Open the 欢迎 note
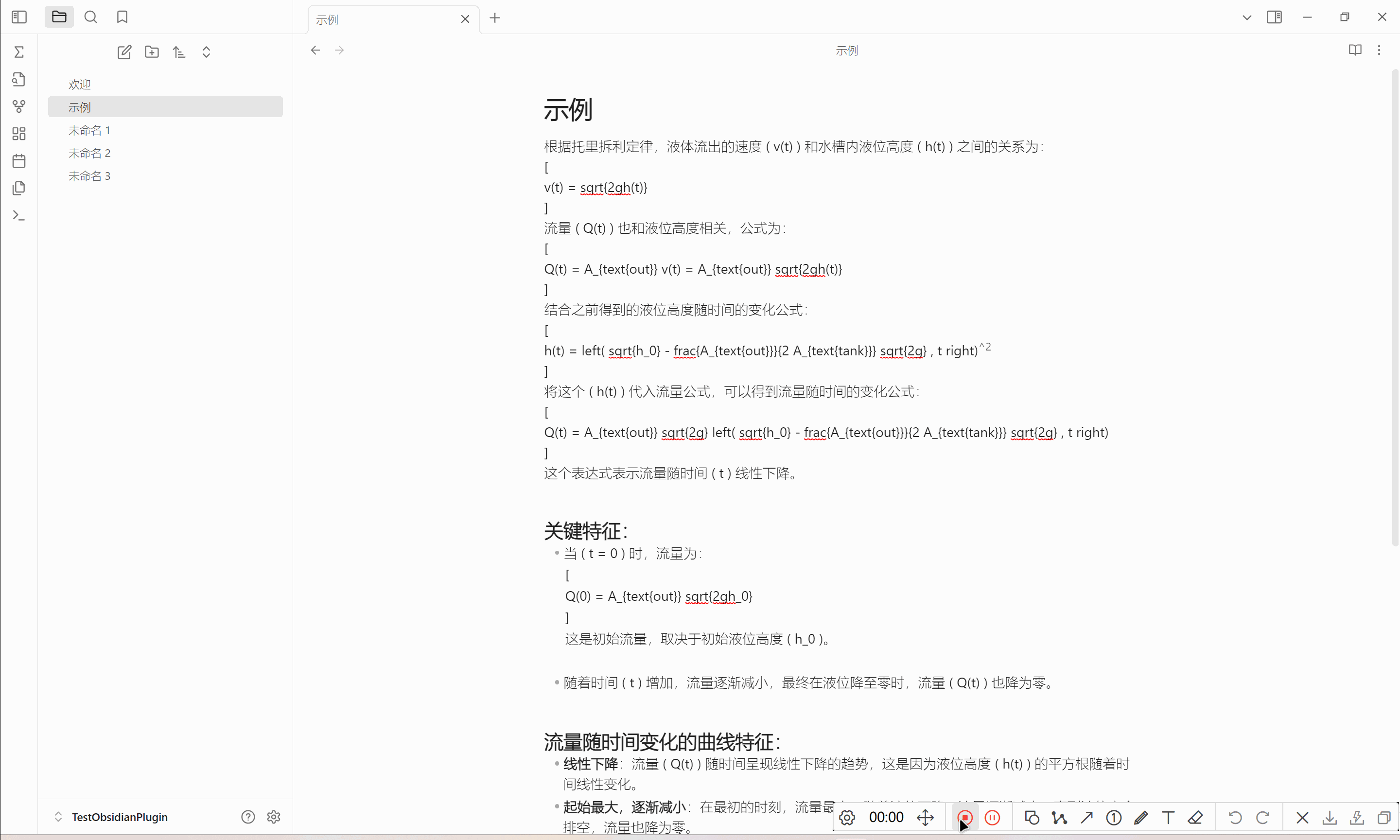1400x840 pixels. pos(79,84)
